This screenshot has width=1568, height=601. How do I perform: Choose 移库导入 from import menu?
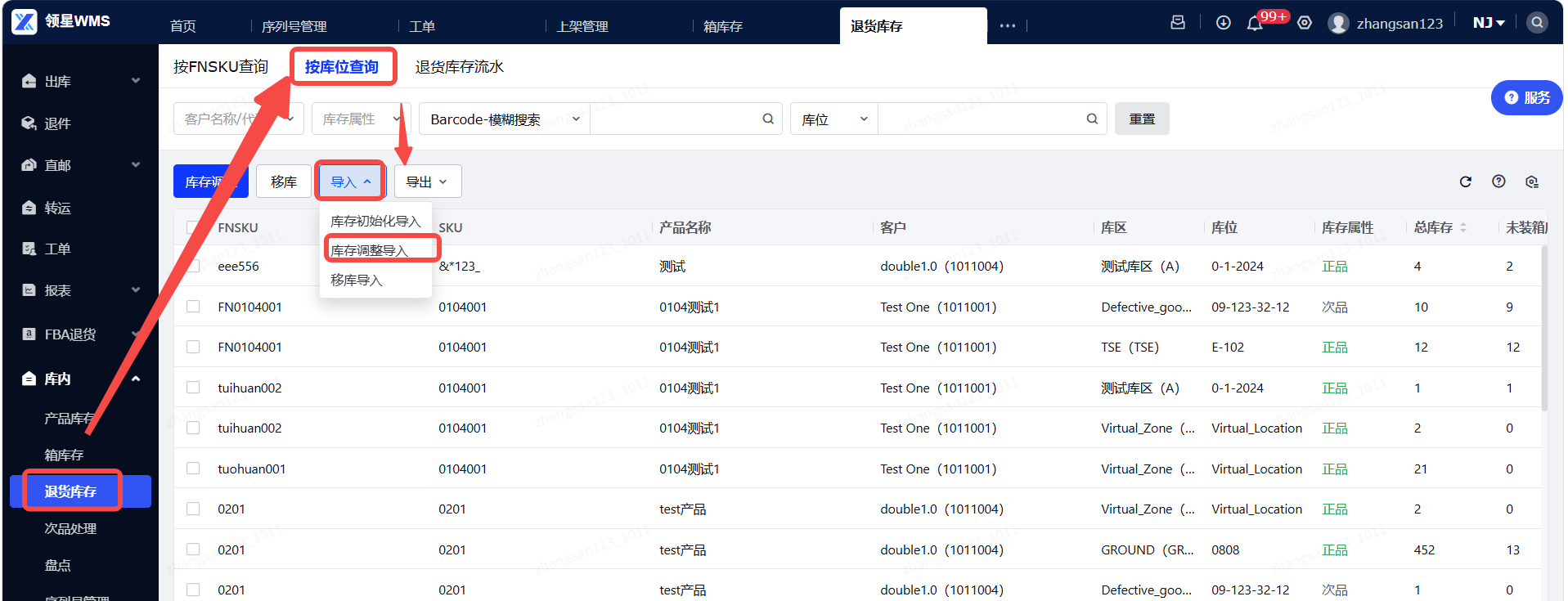point(375,280)
